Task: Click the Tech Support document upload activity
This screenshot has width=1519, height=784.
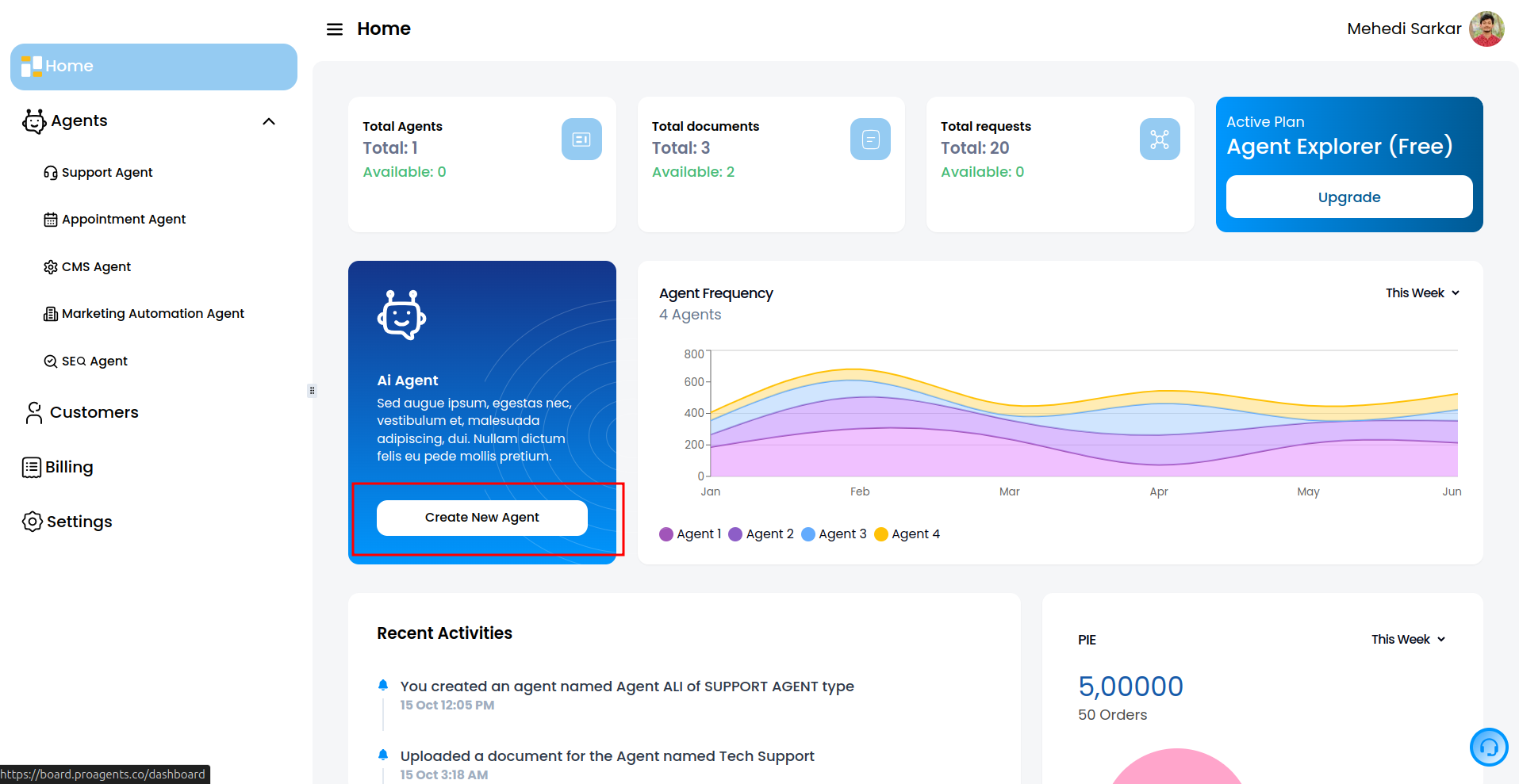Action: pos(607,756)
